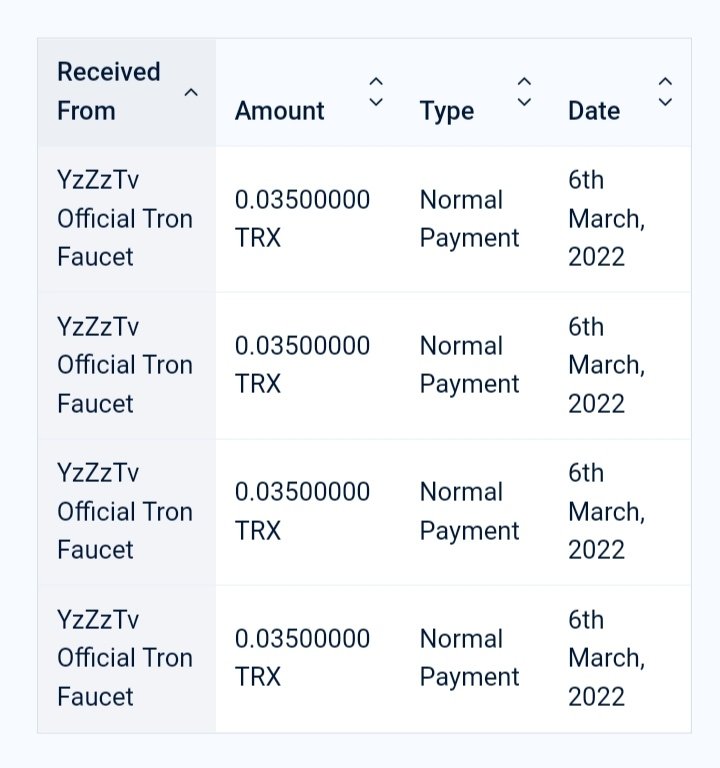
Task: Select last row's YzZzTv Official Tron Faucet
Action: 124,658
